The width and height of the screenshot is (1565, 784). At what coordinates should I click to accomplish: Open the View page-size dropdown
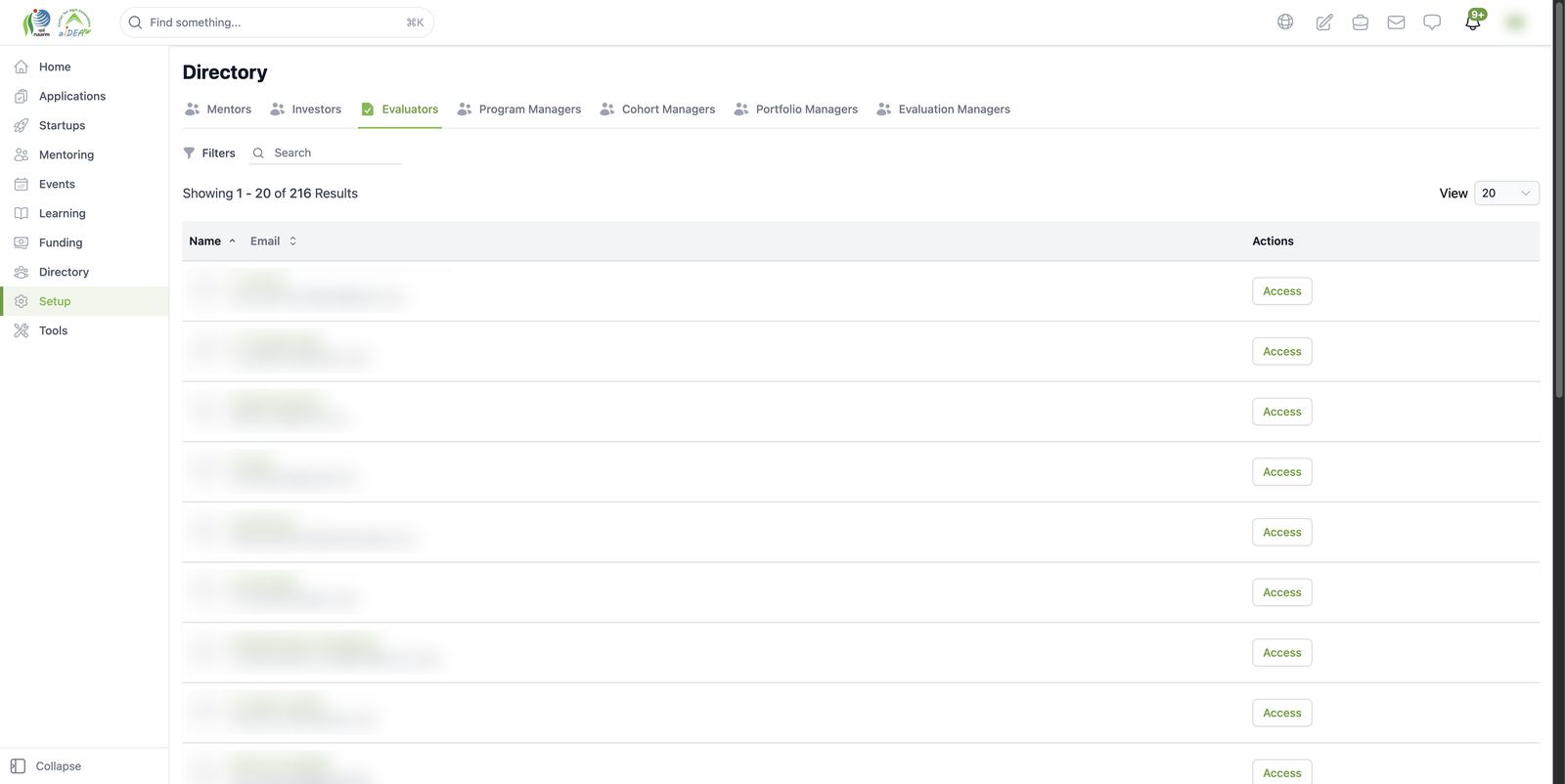pos(1506,194)
